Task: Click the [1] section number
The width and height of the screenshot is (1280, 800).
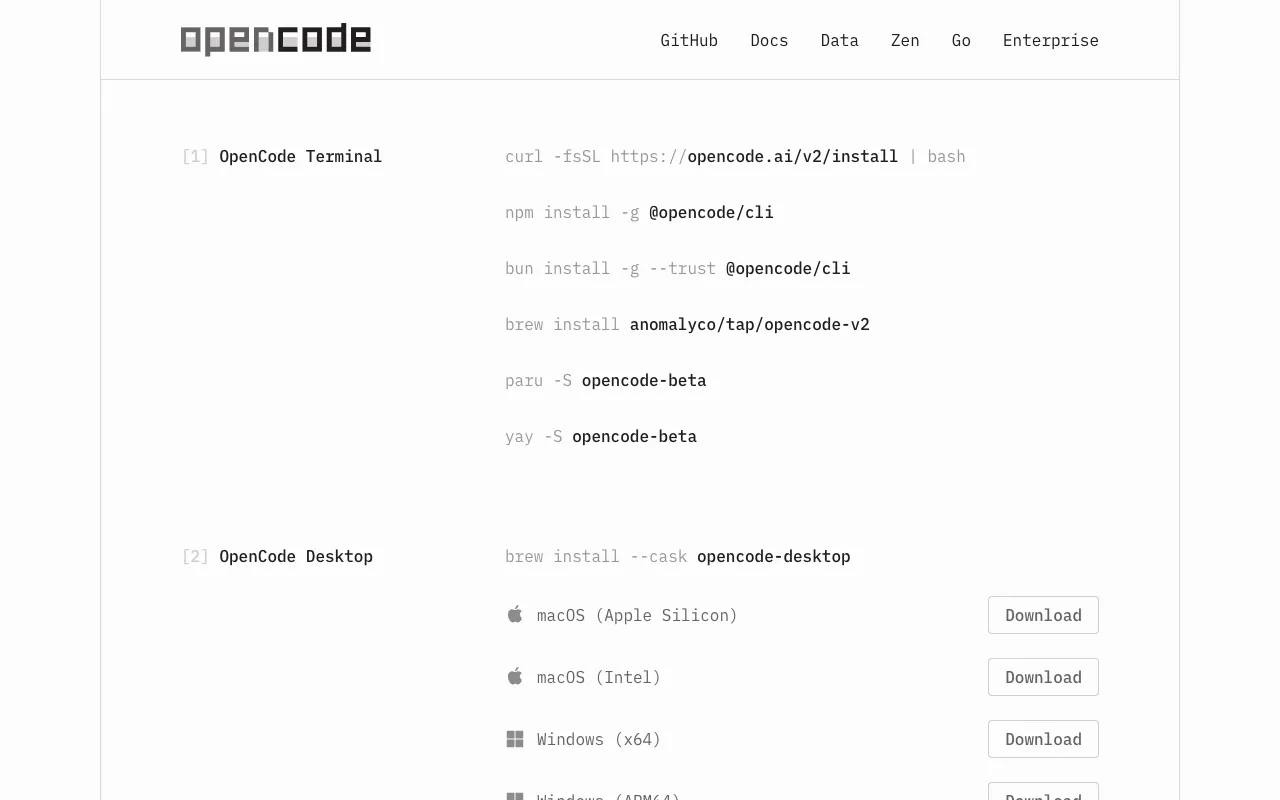Action: tap(195, 156)
